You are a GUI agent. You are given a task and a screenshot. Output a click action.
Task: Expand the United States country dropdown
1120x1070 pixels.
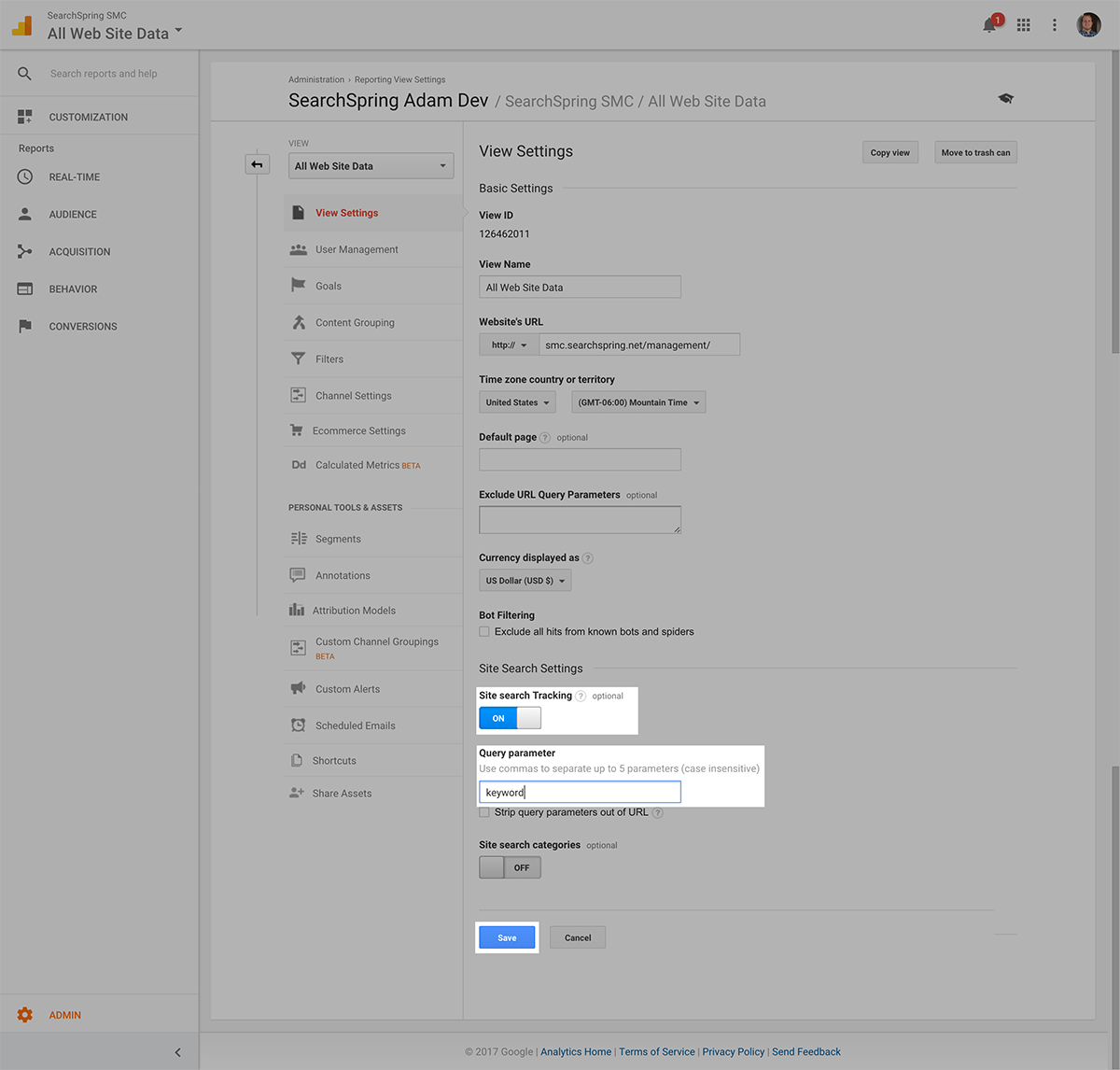click(517, 402)
